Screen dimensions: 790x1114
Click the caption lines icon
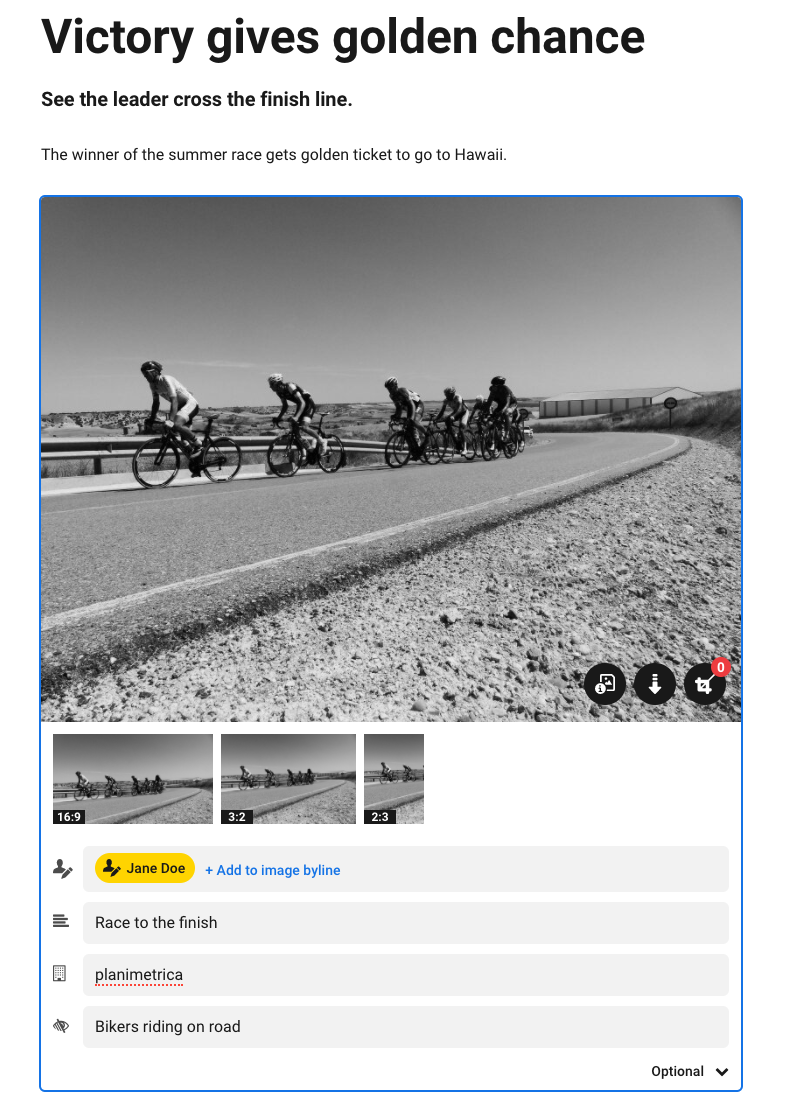click(61, 921)
